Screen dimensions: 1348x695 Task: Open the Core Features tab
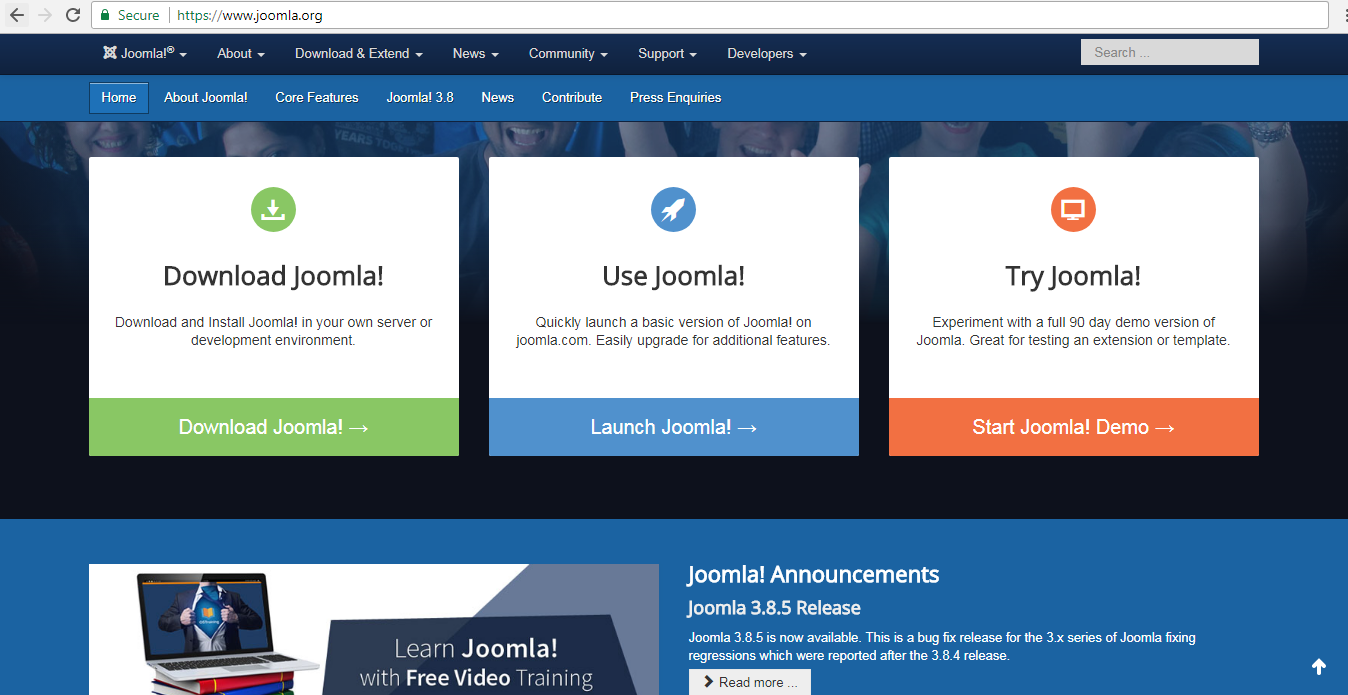317,98
